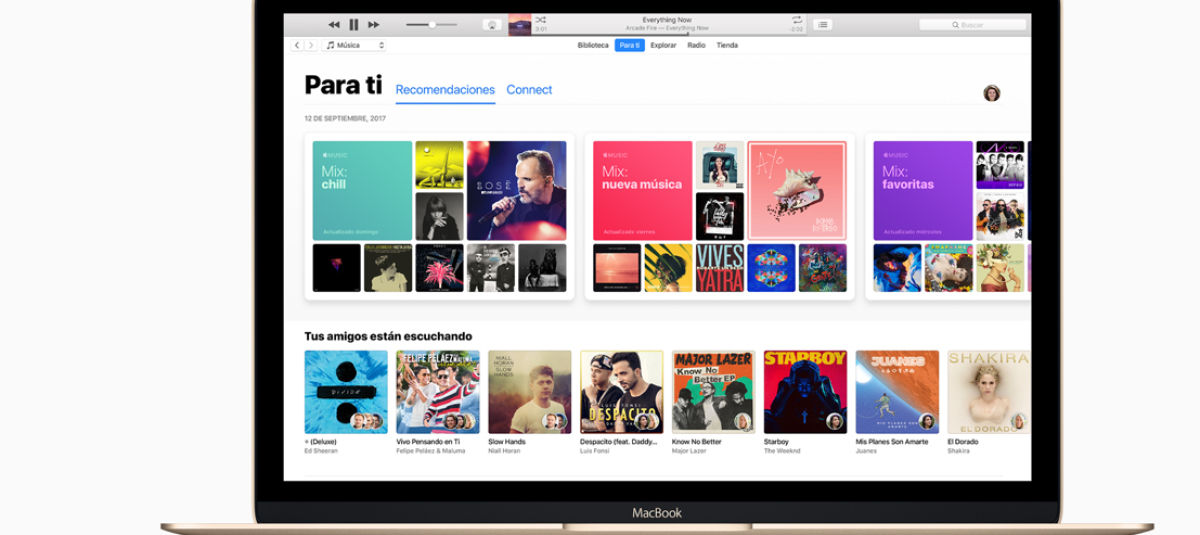
Task: Toggle repeat mode
Action: (x=797, y=19)
